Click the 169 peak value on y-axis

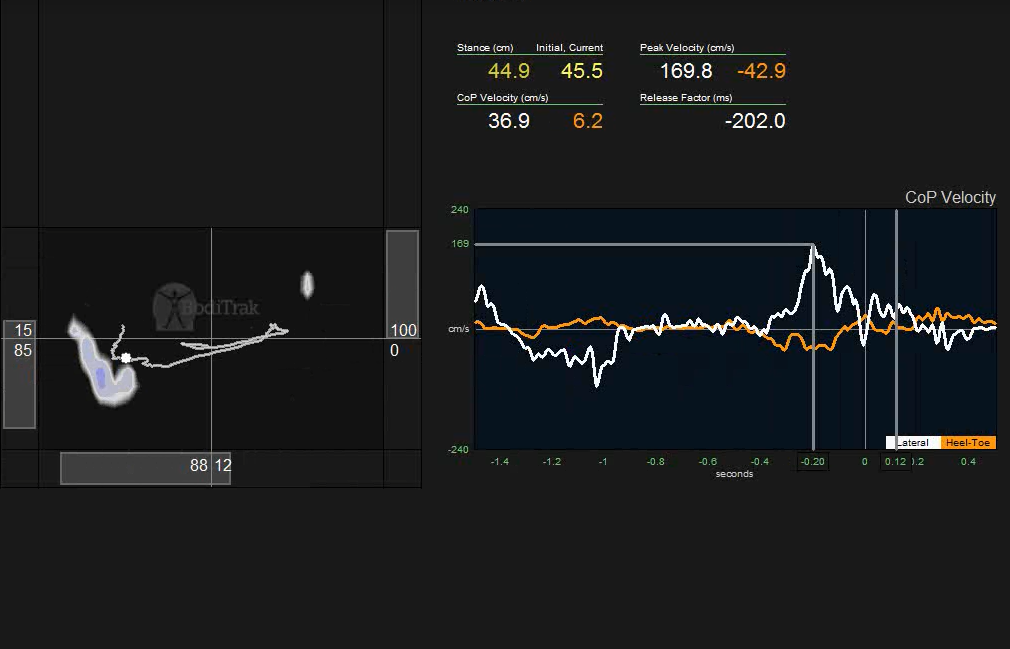click(x=459, y=244)
